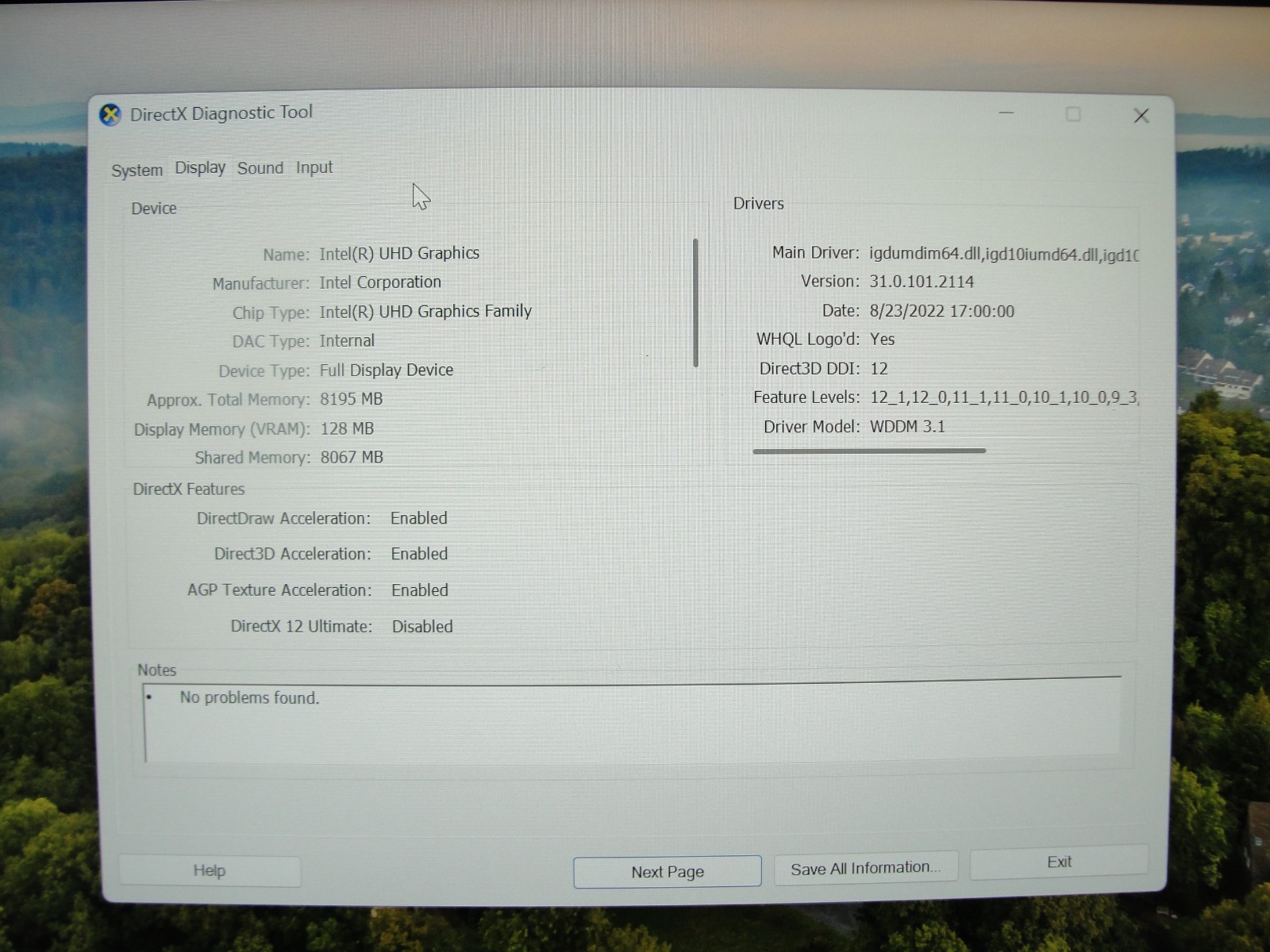The image size is (1270, 952).
Task: Click Direct3D Acceleration 'Enabled' status
Action: tap(419, 554)
